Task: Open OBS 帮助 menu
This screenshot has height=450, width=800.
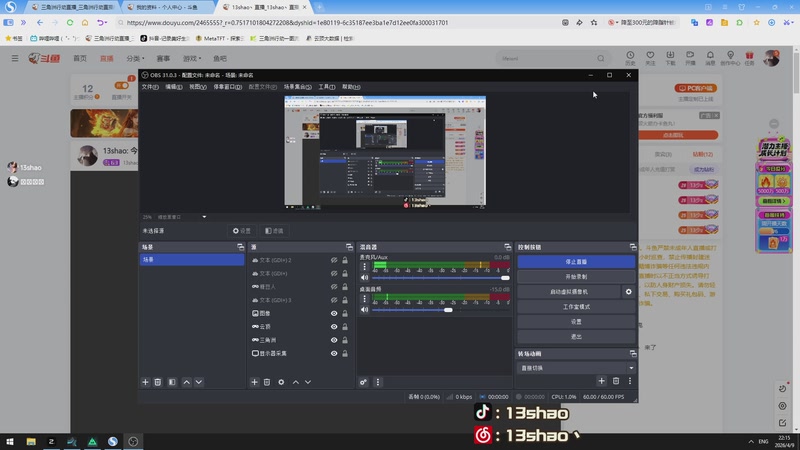Action: 351,87
